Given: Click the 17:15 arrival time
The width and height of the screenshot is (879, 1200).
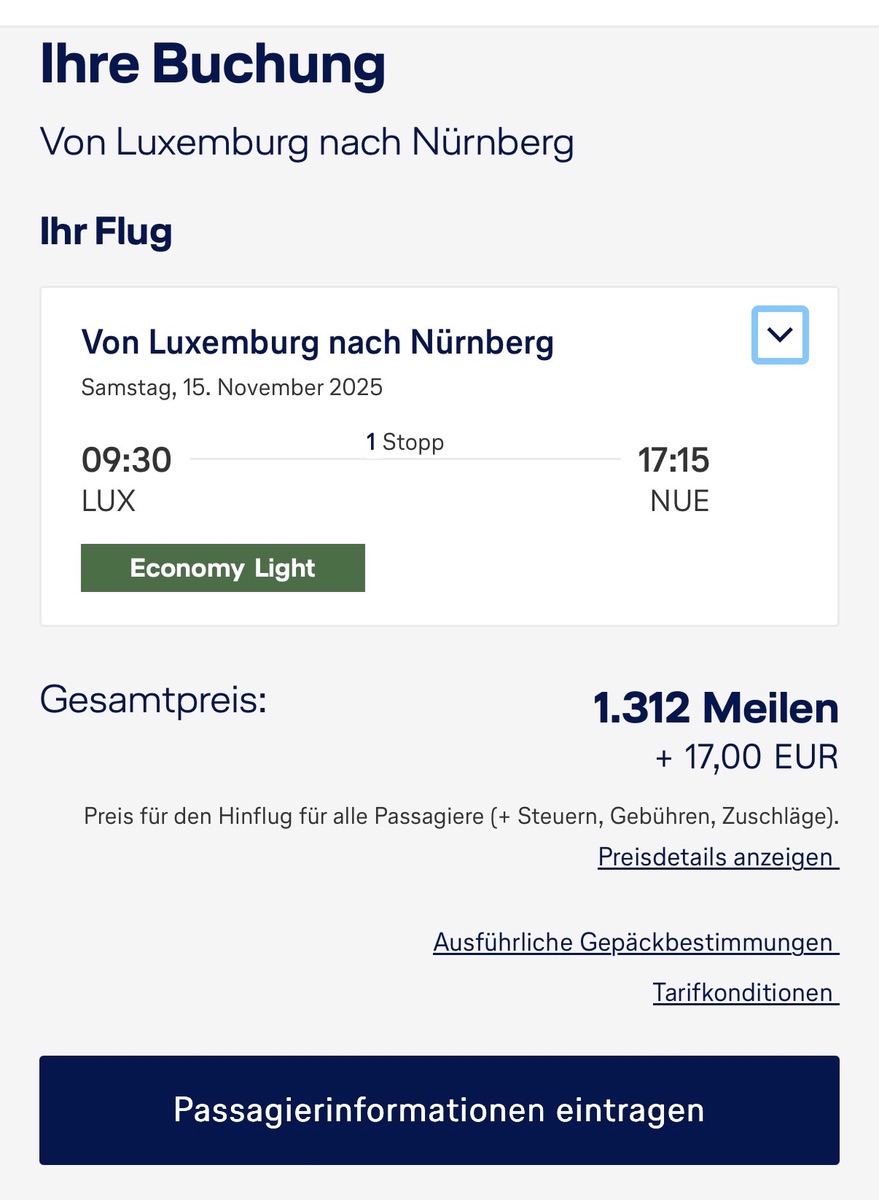Looking at the screenshot, I should [673, 461].
